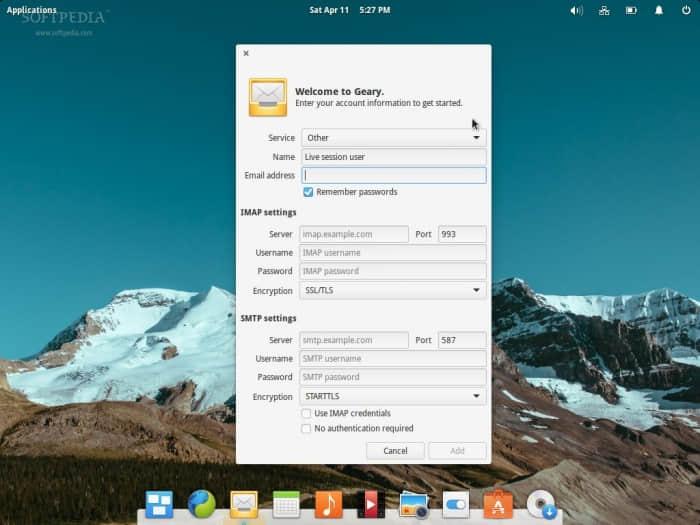Check No authentication required option
This screenshot has width=700, height=525.
pyautogui.click(x=307, y=429)
